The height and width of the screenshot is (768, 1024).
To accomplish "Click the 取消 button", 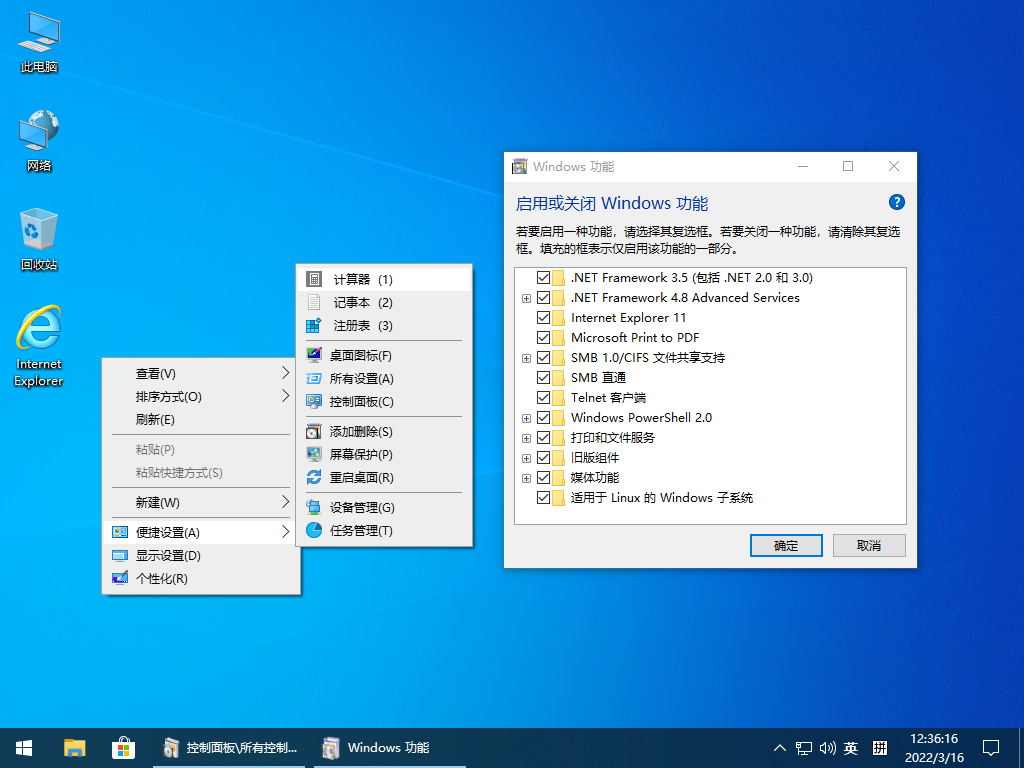I will pos(869,545).
